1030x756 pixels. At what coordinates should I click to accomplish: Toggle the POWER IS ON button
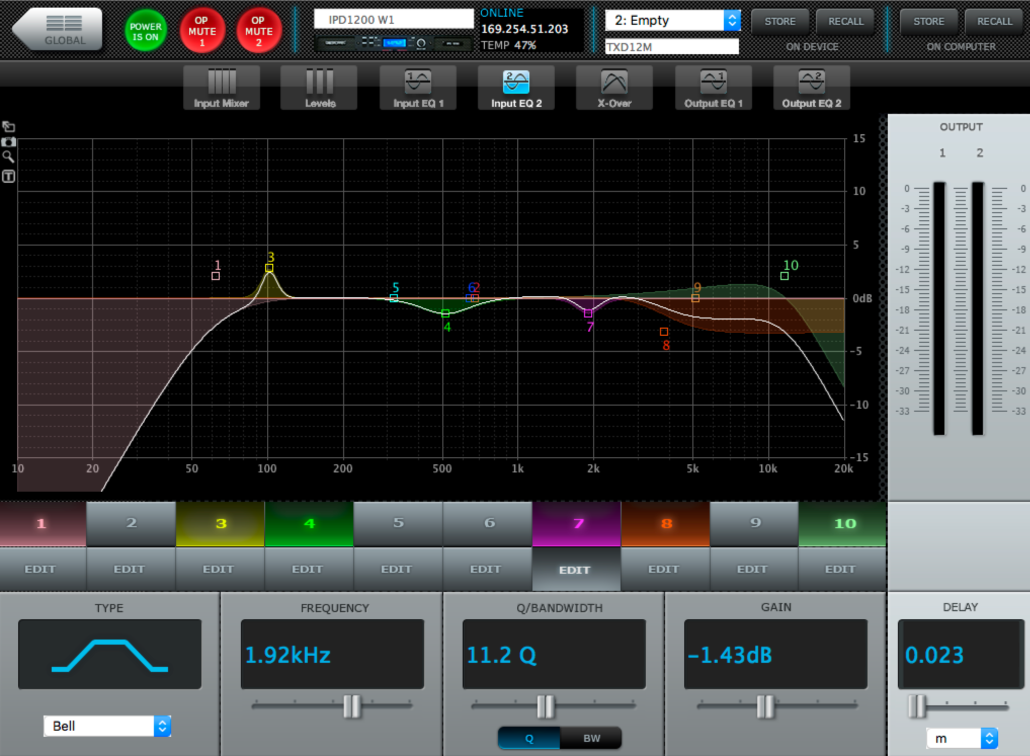[x=145, y=31]
